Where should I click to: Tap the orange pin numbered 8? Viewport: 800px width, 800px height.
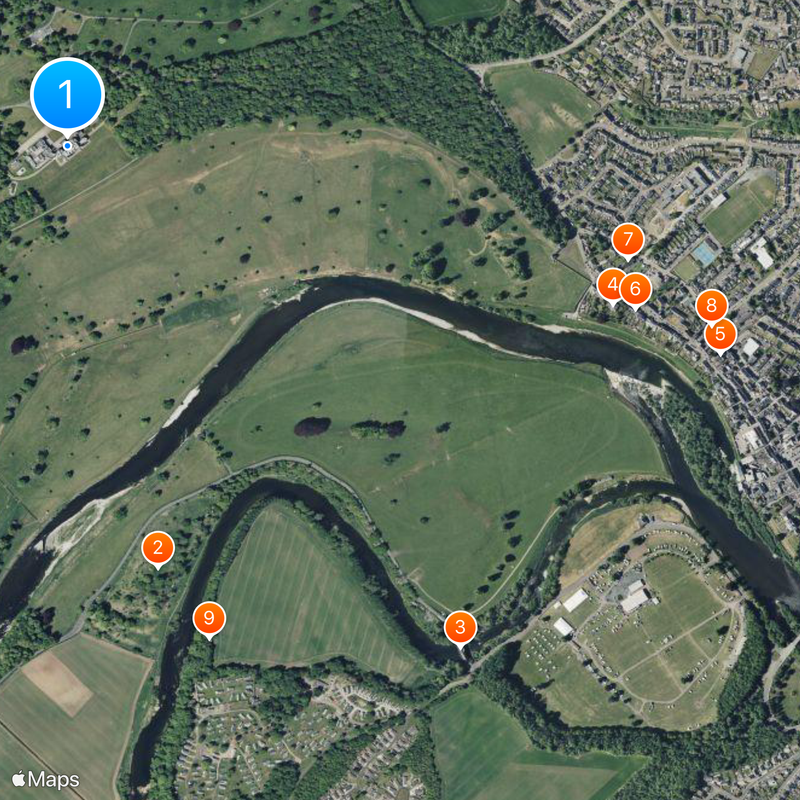[711, 306]
